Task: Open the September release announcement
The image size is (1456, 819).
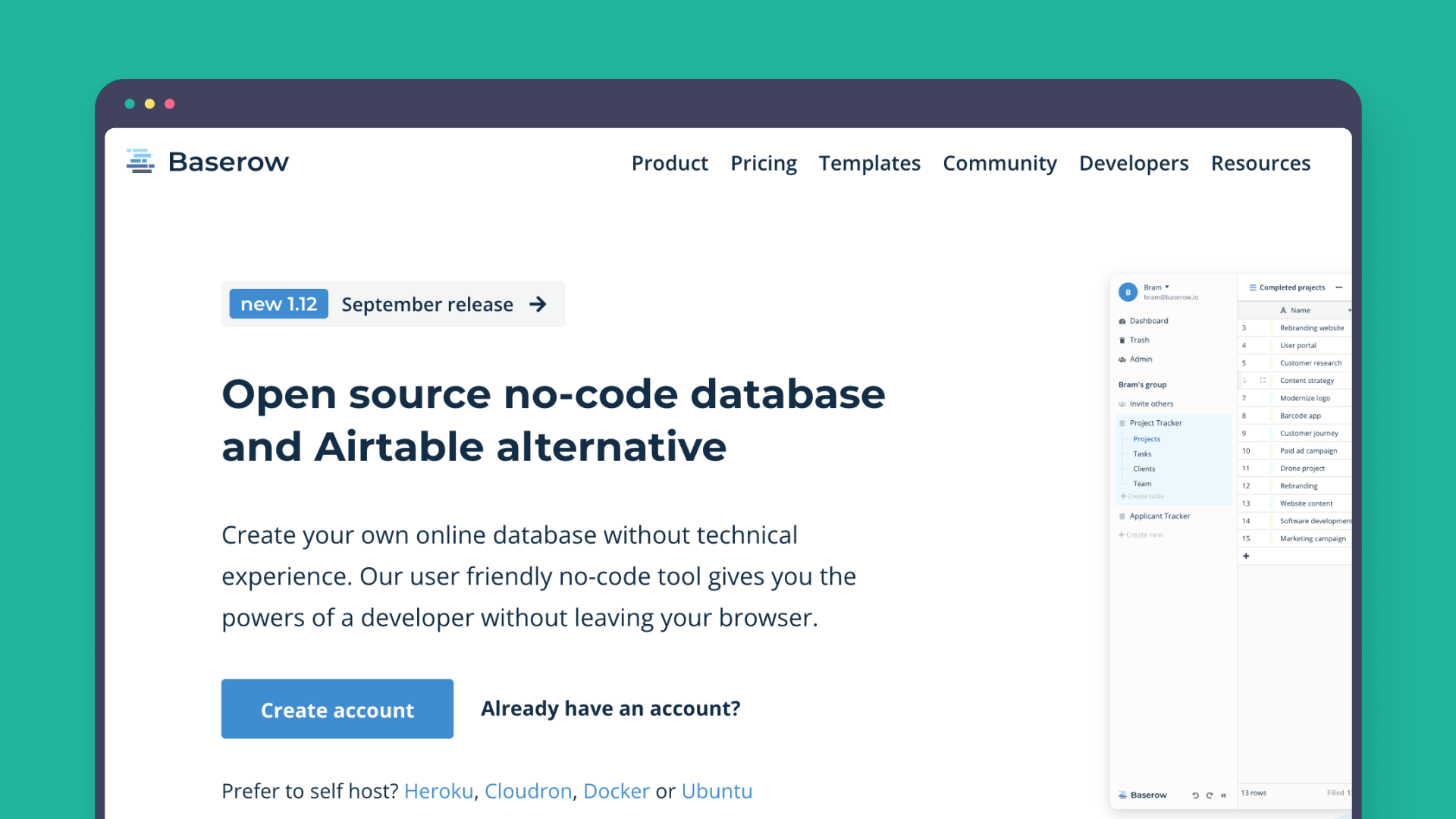Action: click(427, 304)
